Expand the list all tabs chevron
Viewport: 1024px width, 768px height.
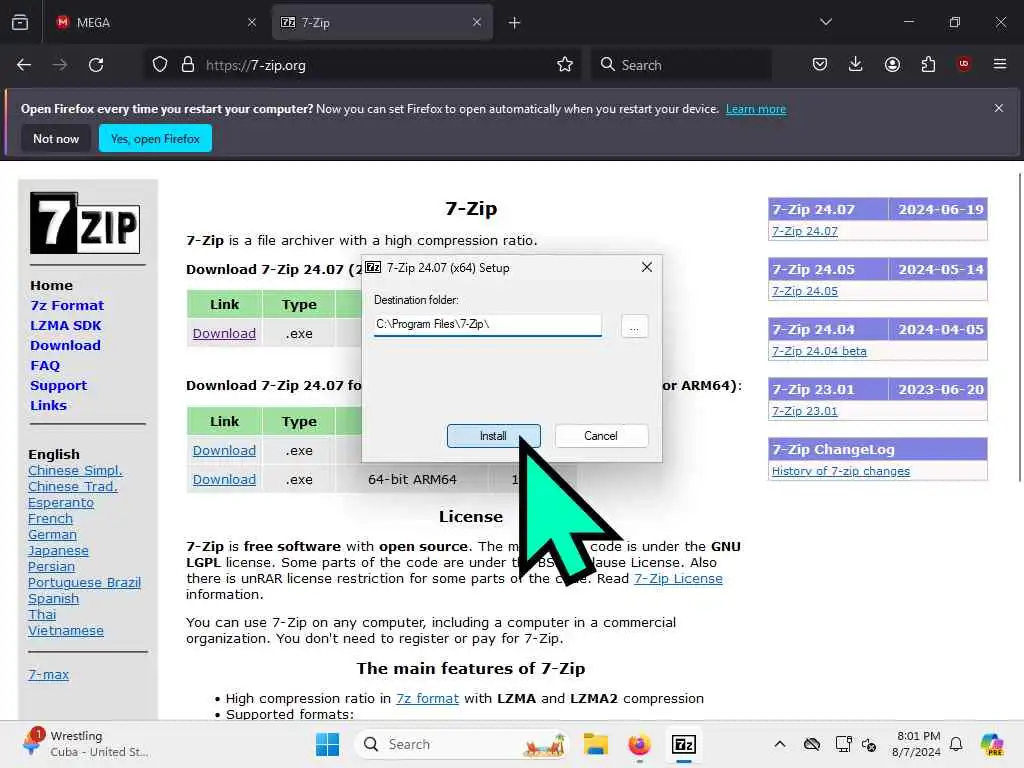(x=826, y=22)
